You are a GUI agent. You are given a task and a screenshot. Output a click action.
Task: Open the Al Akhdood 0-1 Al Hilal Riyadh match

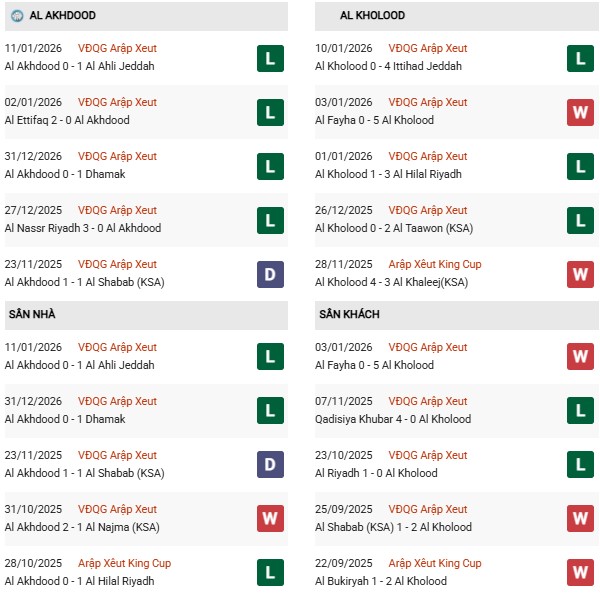(79, 581)
